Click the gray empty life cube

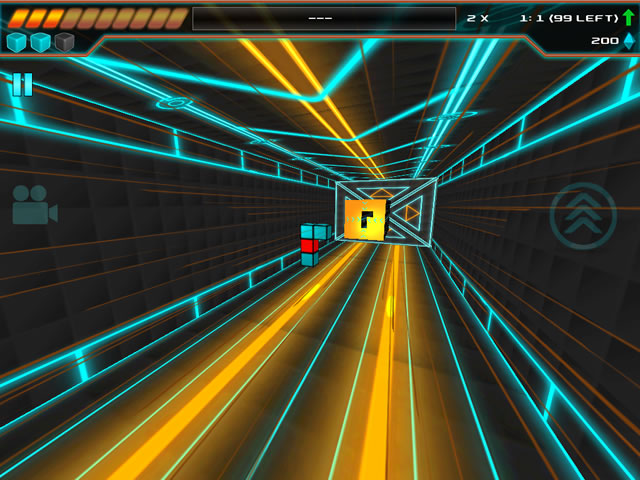pos(64,42)
